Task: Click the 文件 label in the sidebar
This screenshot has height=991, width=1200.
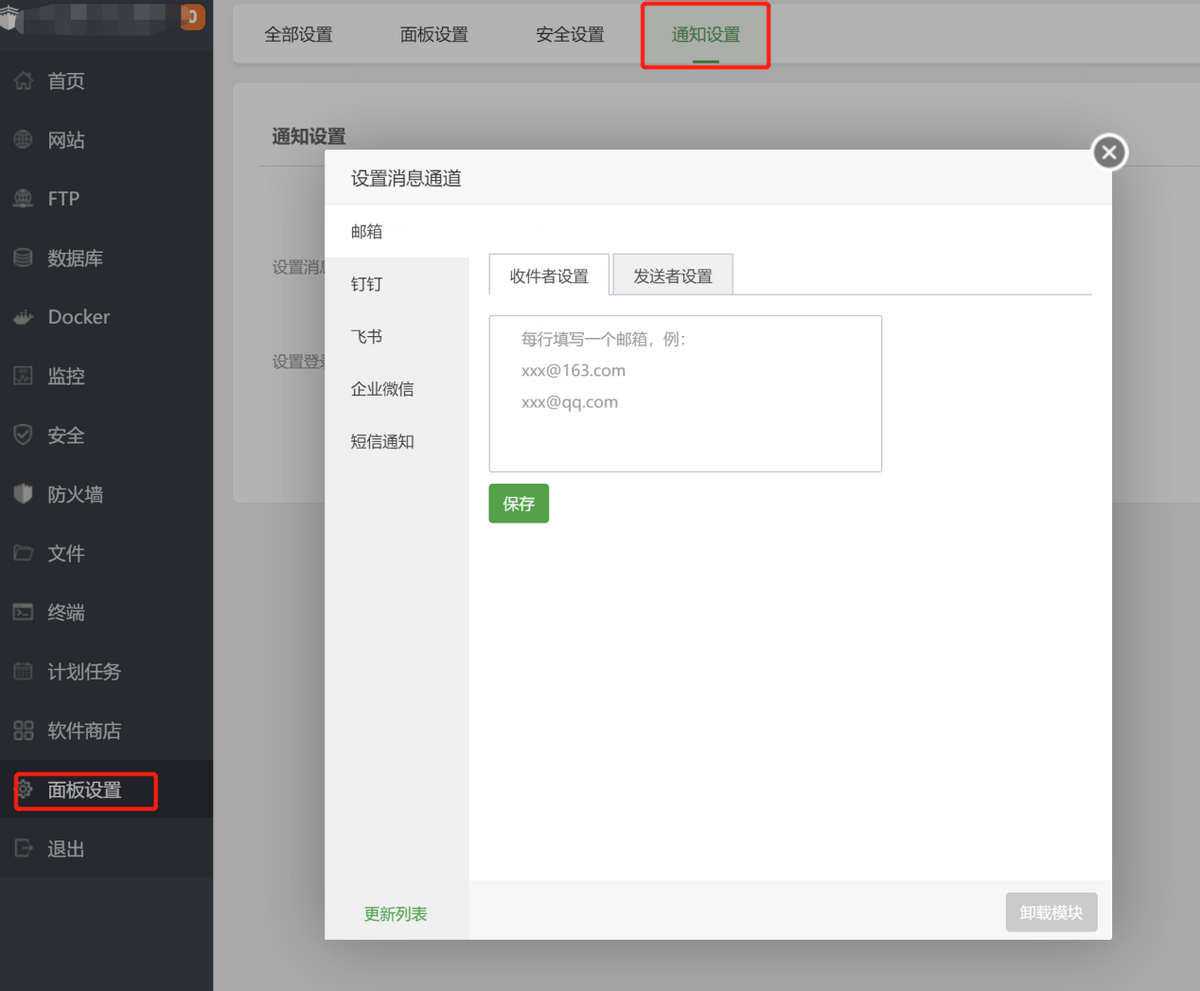Action: coord(66,553)
